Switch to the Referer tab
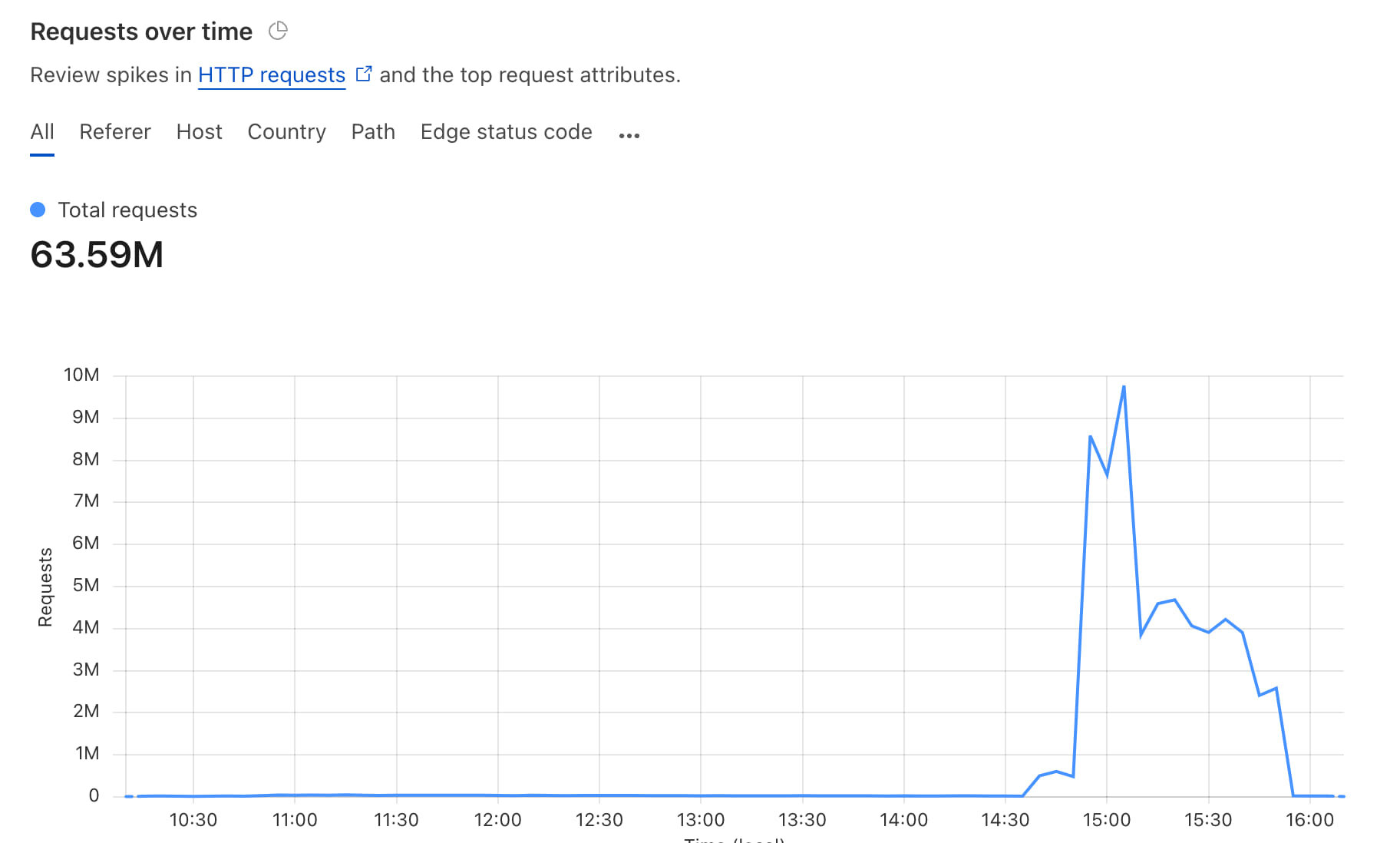Image resolution: width=1400 pixels, height=843 pixels. [x=115, y=132]
